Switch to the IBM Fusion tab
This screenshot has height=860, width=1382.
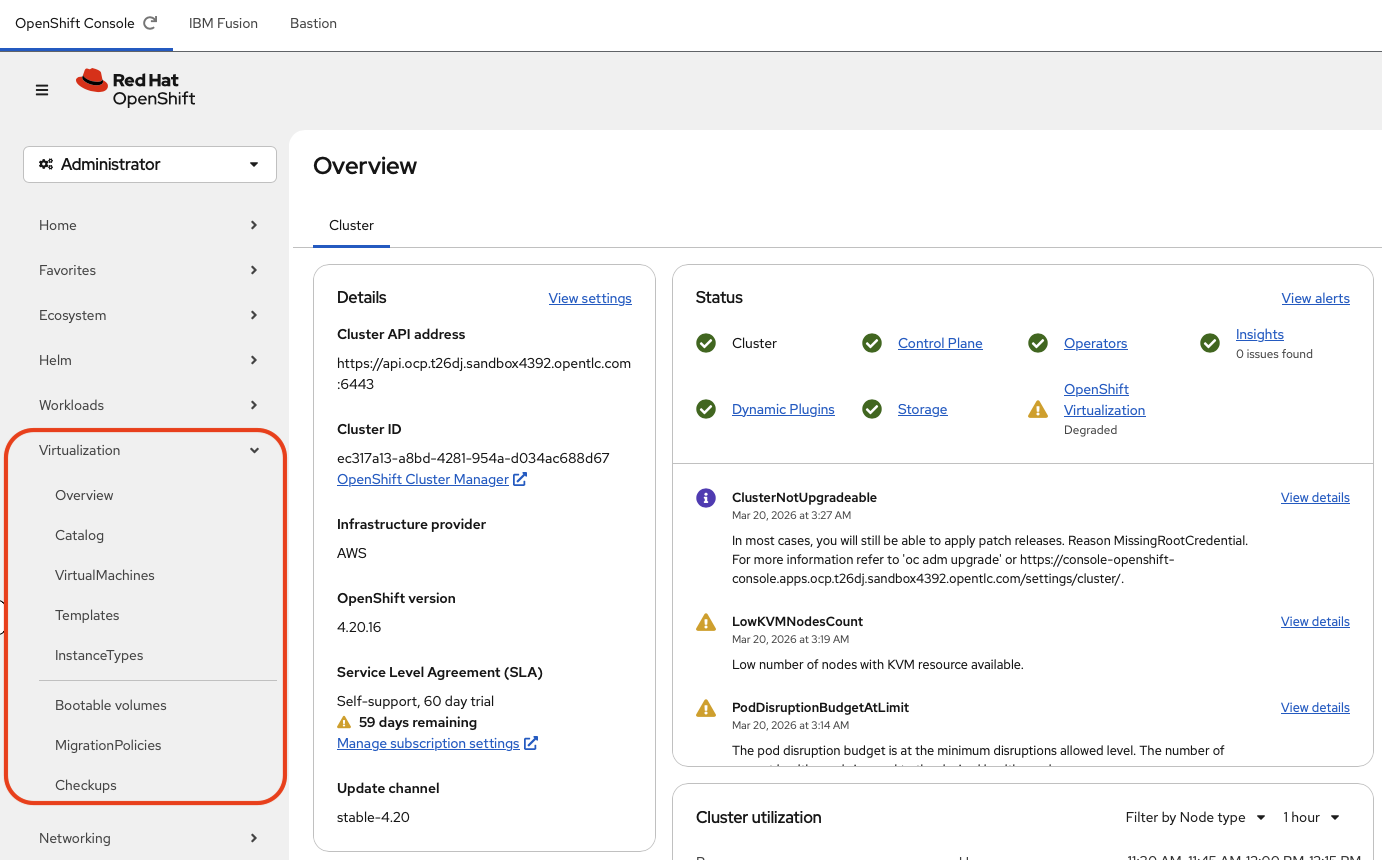point(223,23)
